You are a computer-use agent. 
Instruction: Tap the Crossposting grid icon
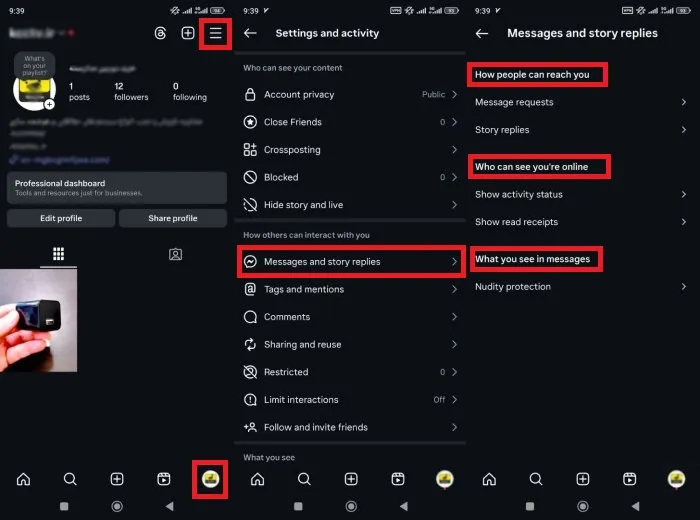coord(250,150)
